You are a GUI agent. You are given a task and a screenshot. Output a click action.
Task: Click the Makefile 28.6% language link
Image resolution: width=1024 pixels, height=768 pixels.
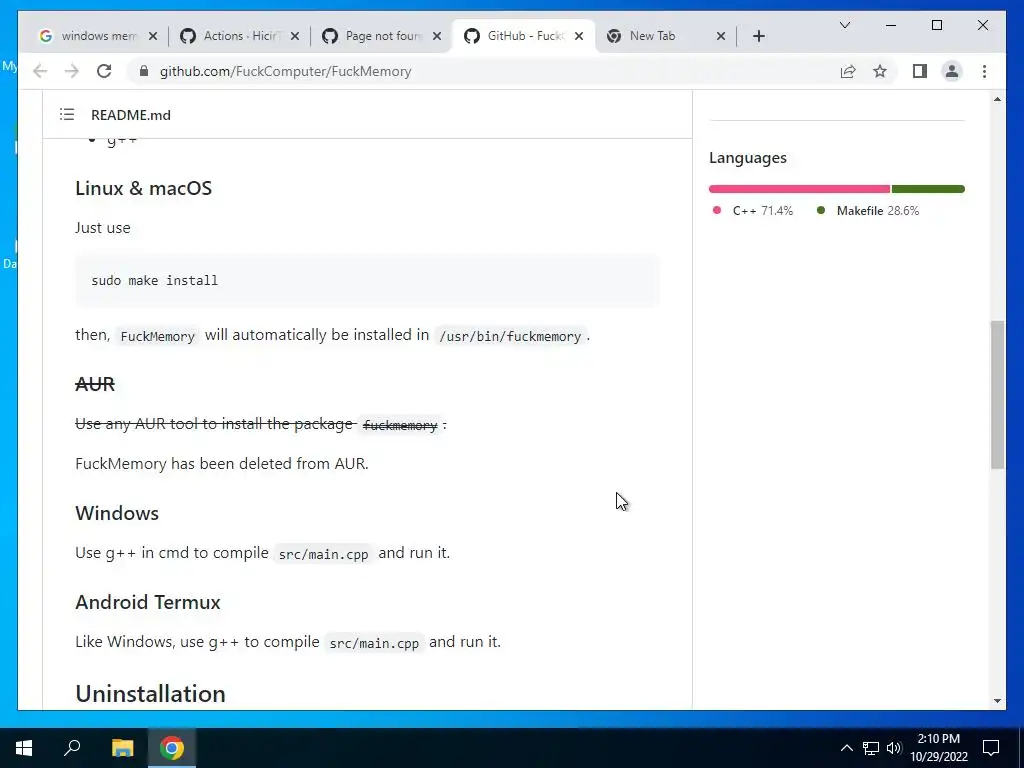[868, 210]
